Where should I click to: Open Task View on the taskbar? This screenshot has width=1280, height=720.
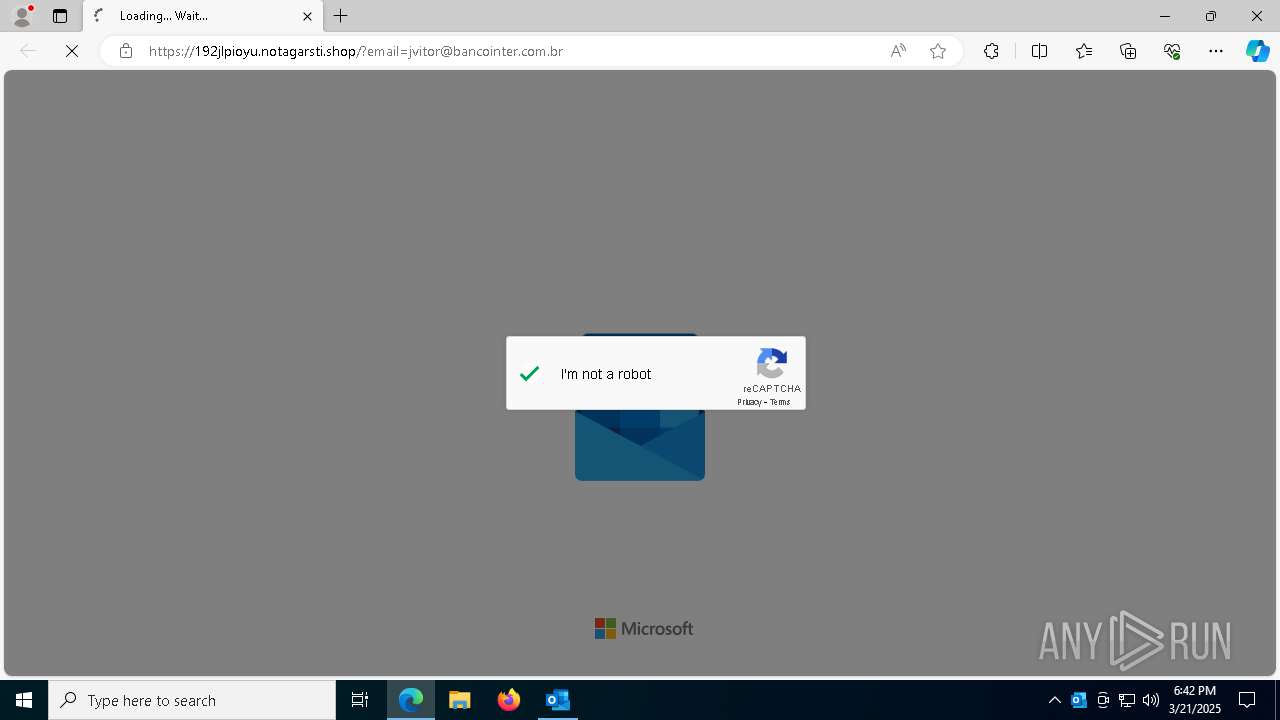click(360, 700)
